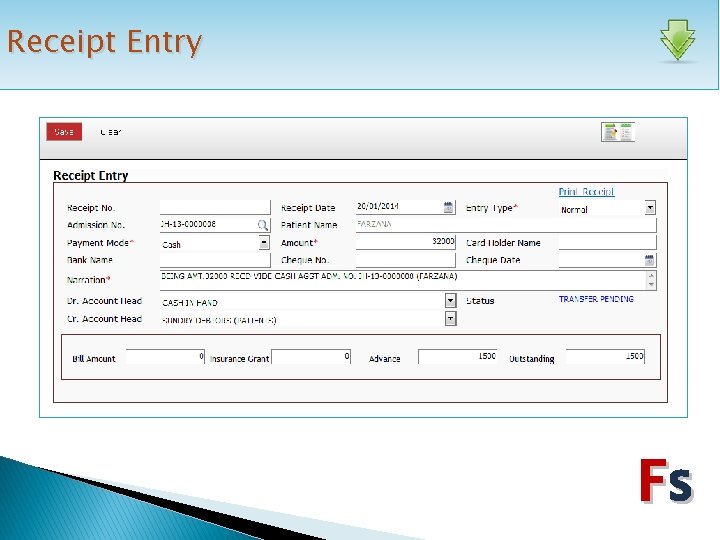Search Admission No. with magnifier icon
Viewport: 720px width, 540px height.
click(262, 225)
